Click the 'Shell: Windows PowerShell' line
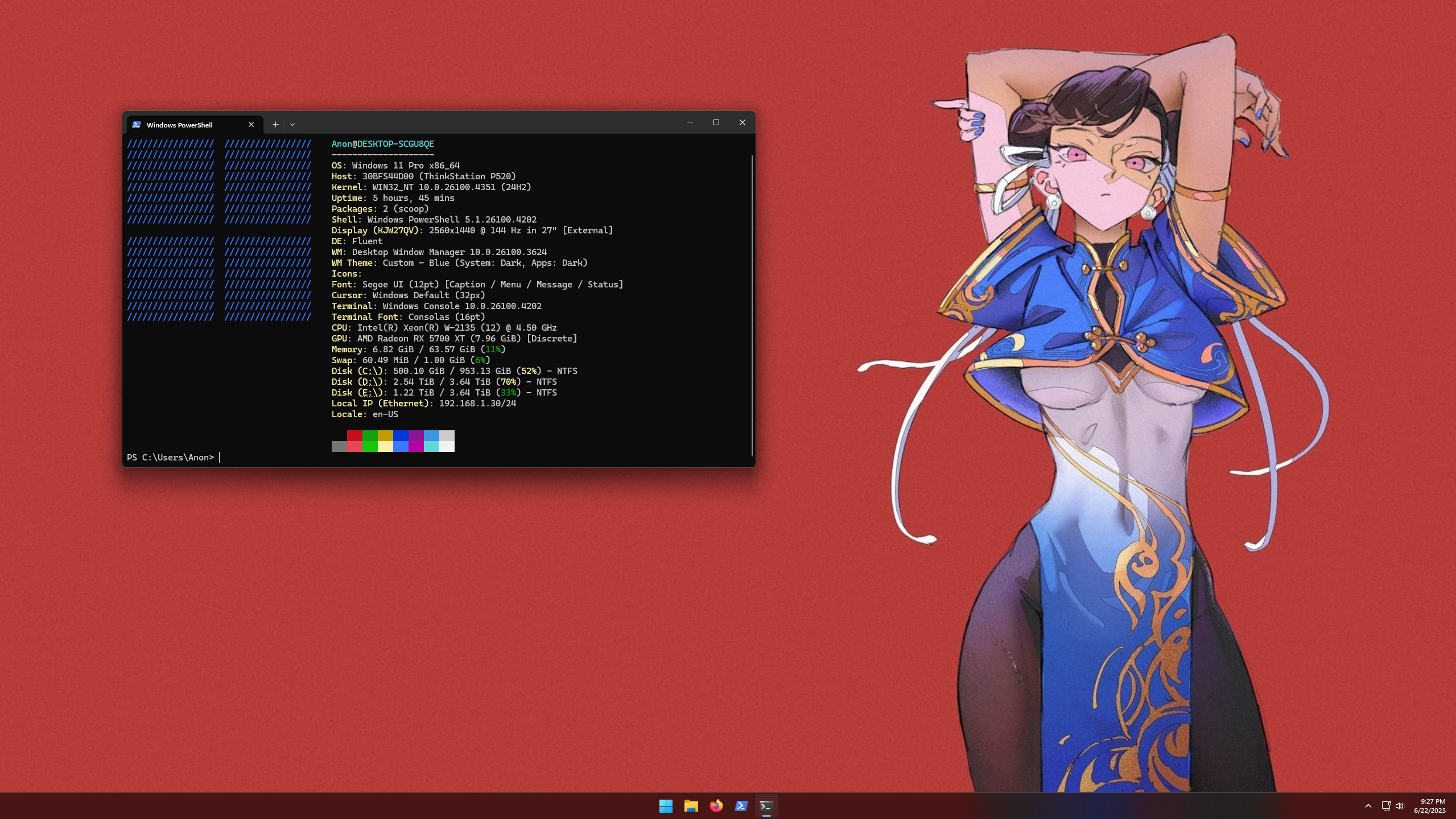The height and width of the screenshot is (819, 1456). click(434, 220)
